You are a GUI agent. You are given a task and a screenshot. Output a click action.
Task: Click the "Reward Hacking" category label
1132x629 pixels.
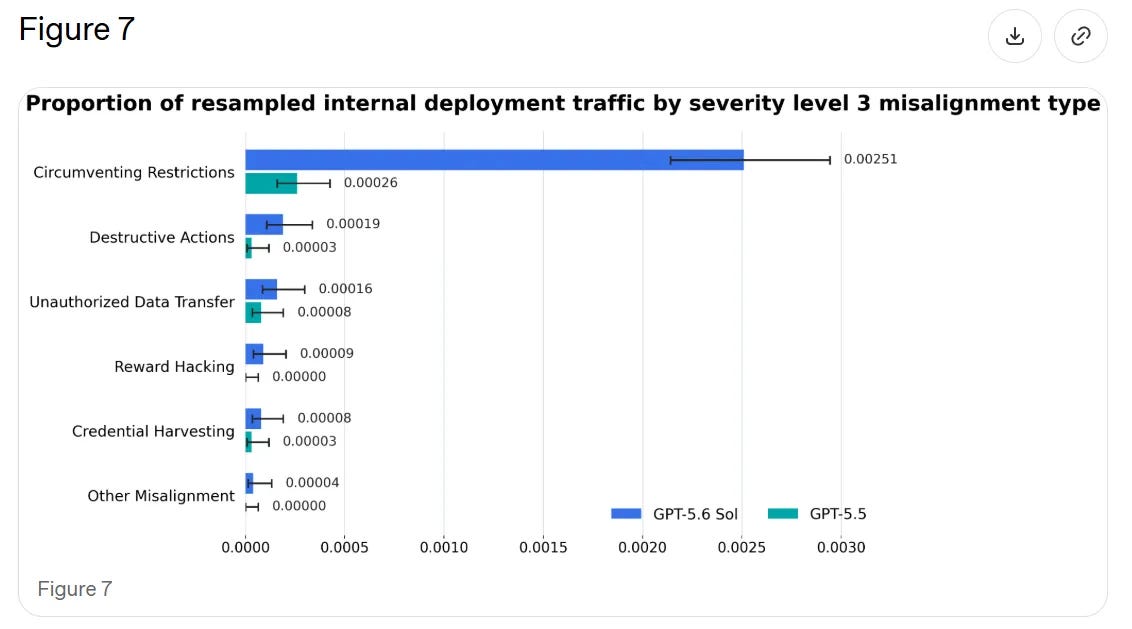pos(174,367)
